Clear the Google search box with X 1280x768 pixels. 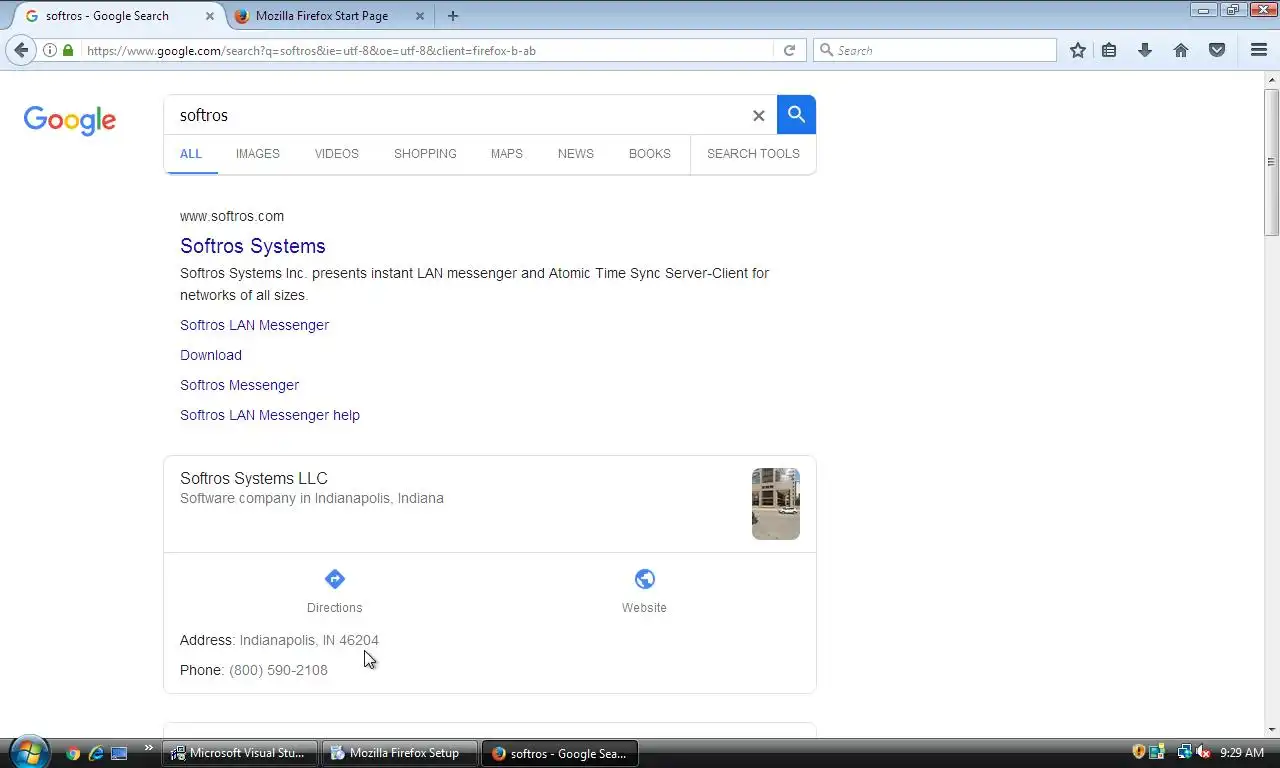coord(758,116)
